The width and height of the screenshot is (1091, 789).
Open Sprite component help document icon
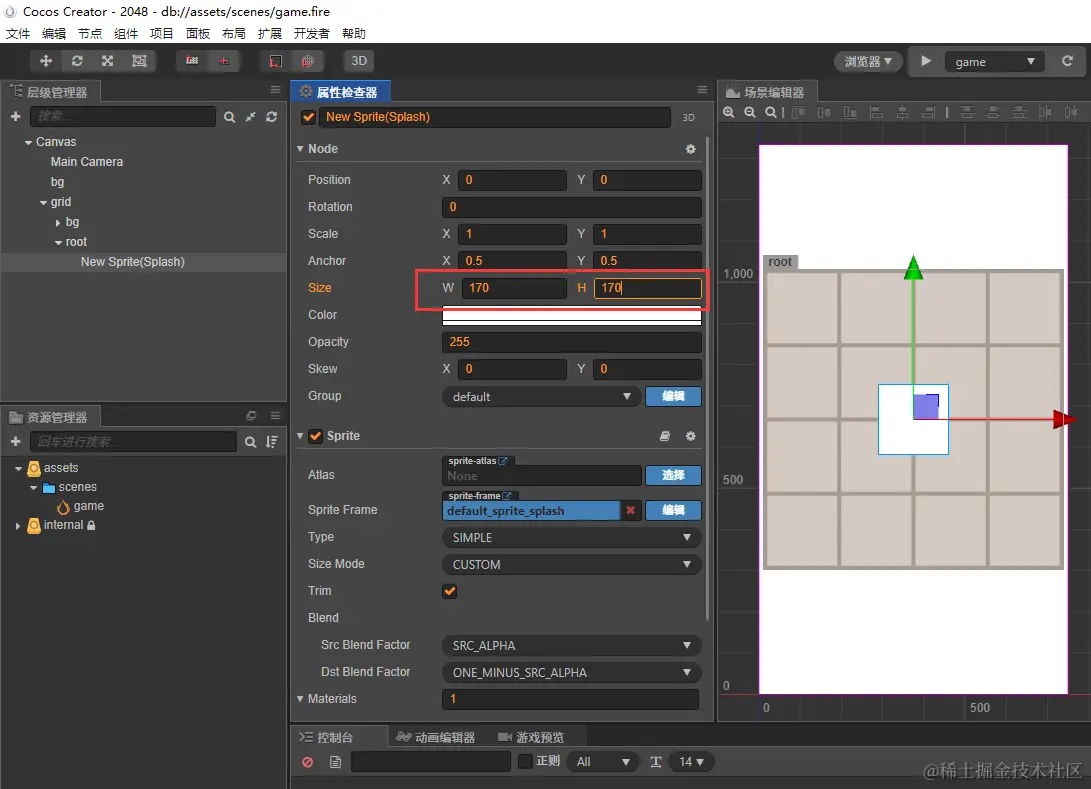pos(664,436)
